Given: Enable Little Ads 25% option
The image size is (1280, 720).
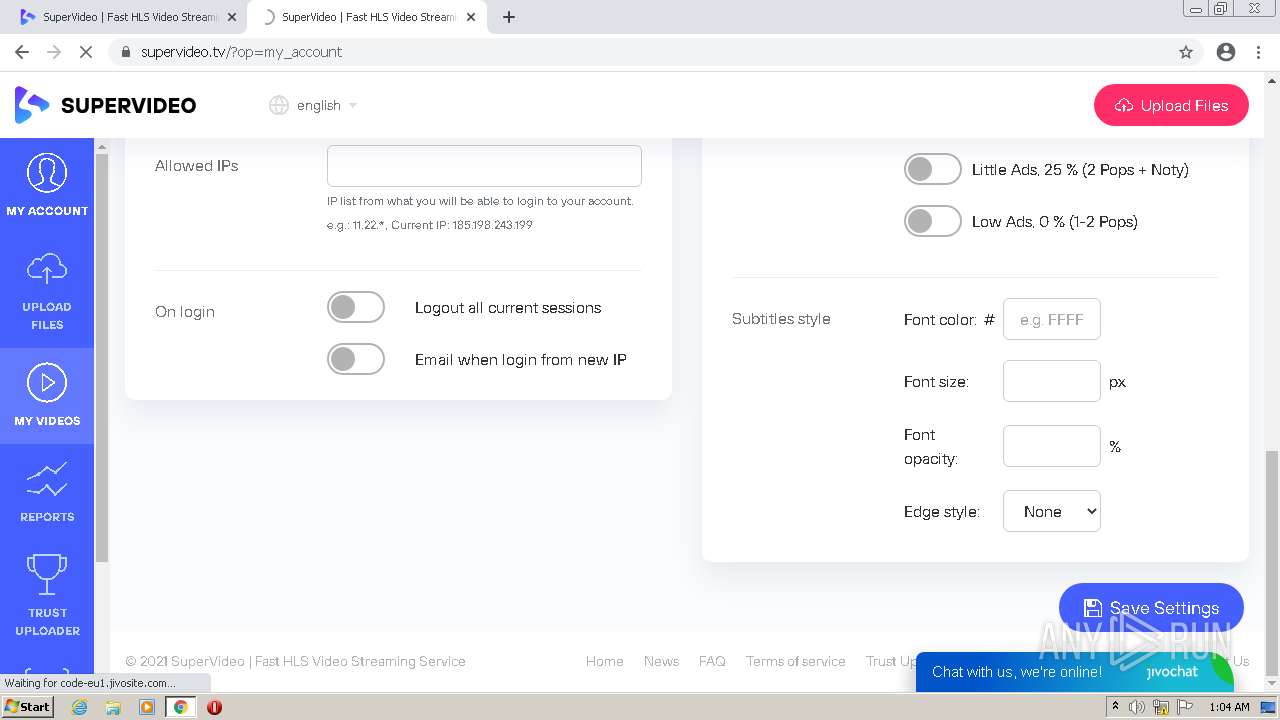Looking at the screenshot, I should point(933,169).
